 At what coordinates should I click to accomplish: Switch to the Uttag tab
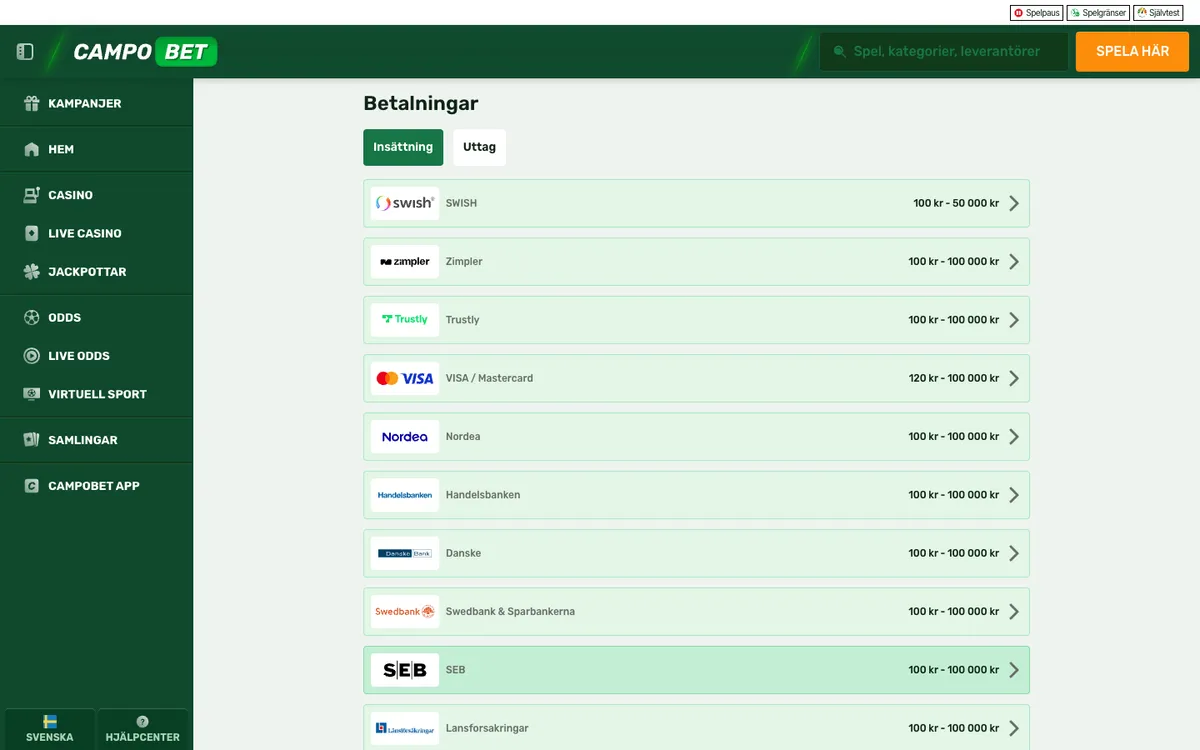pos(479,147)
